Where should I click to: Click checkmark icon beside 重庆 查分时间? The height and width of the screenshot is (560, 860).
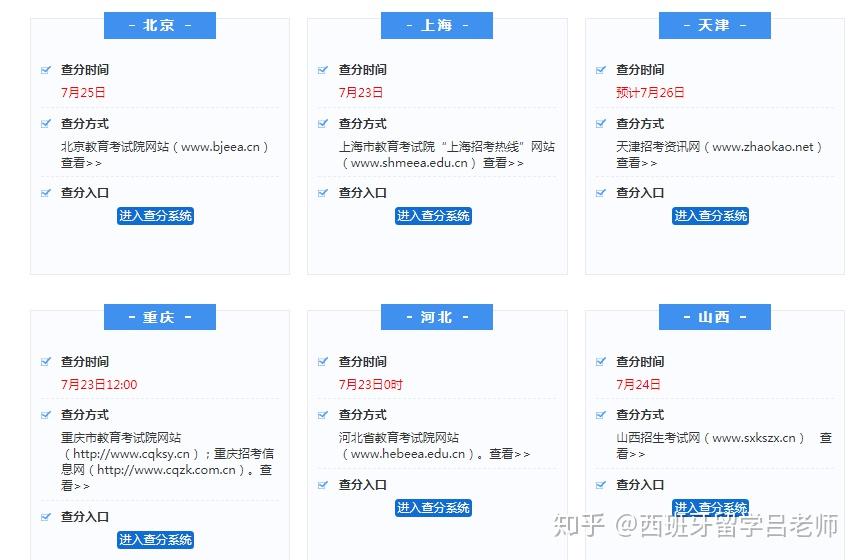tap(46, 361)
